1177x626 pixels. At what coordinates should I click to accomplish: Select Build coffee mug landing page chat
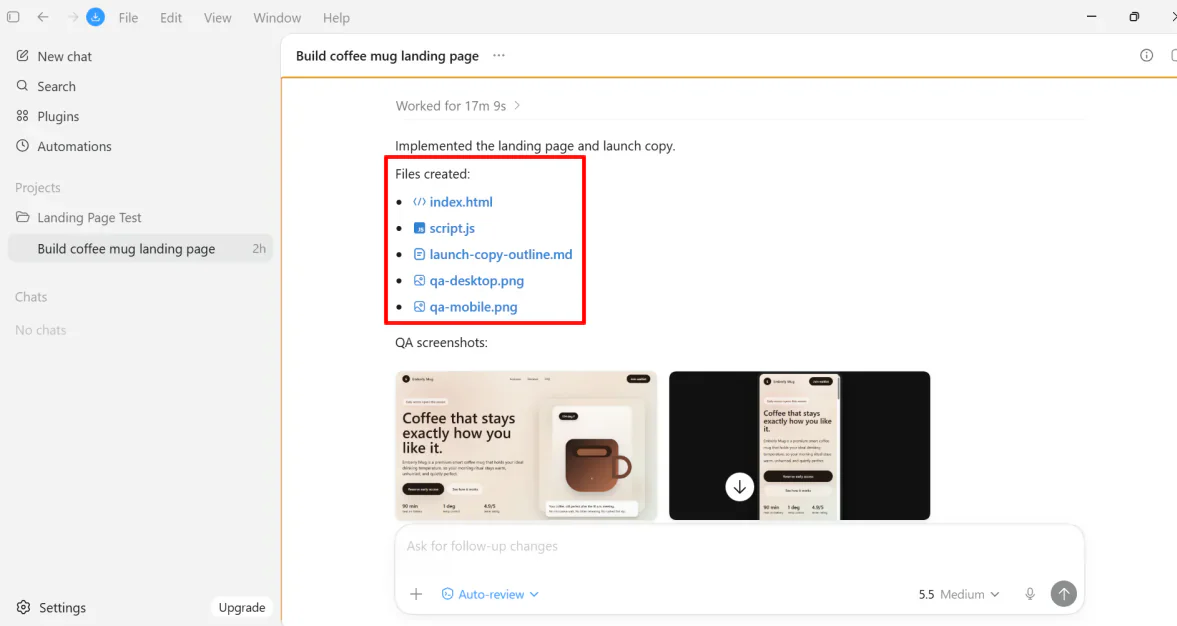point(140,248)
